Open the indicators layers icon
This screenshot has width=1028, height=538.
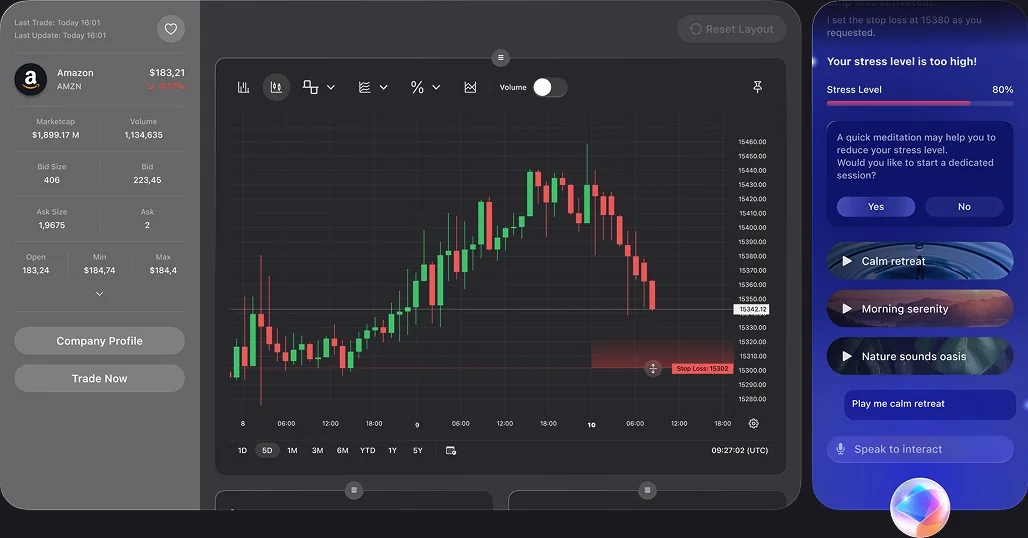365,87
